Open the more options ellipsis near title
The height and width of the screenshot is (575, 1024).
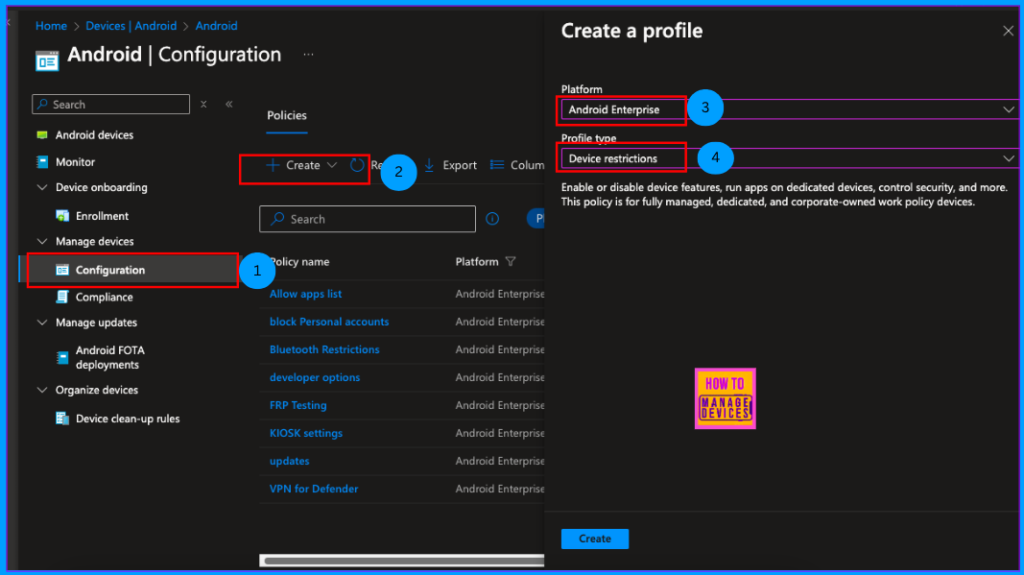click(x=308, y=55)
